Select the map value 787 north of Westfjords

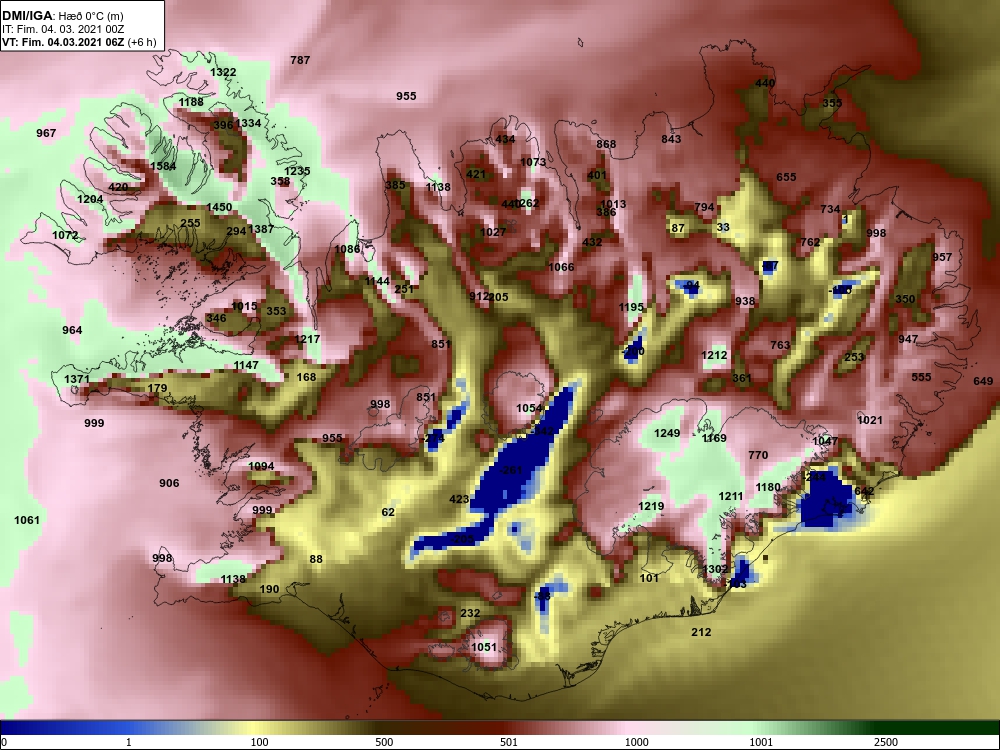tap(300, 60)
